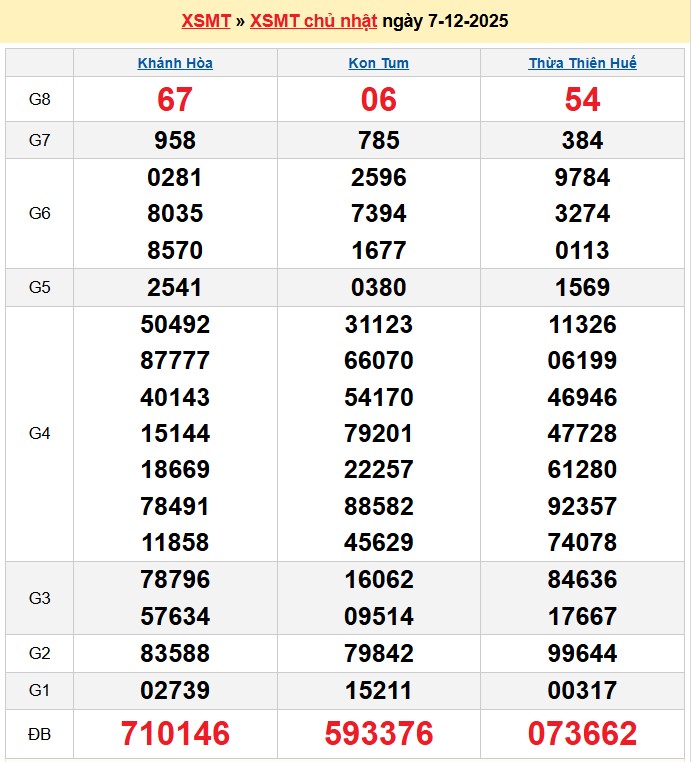The height and width of the screenshot is (762, 691).
Task: Click the red G8 number 06
Action: tap(378, 100)
